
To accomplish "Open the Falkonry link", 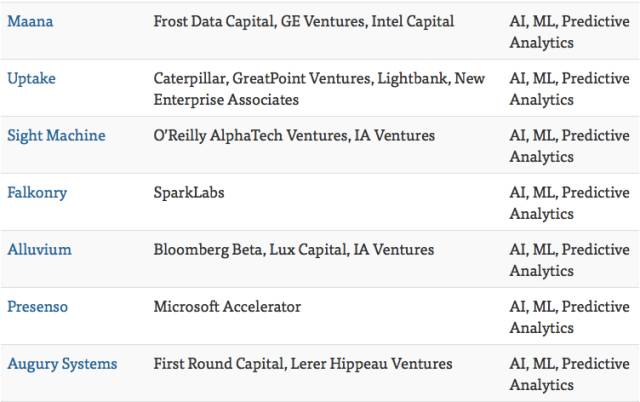I will click(x=36, y=192).
